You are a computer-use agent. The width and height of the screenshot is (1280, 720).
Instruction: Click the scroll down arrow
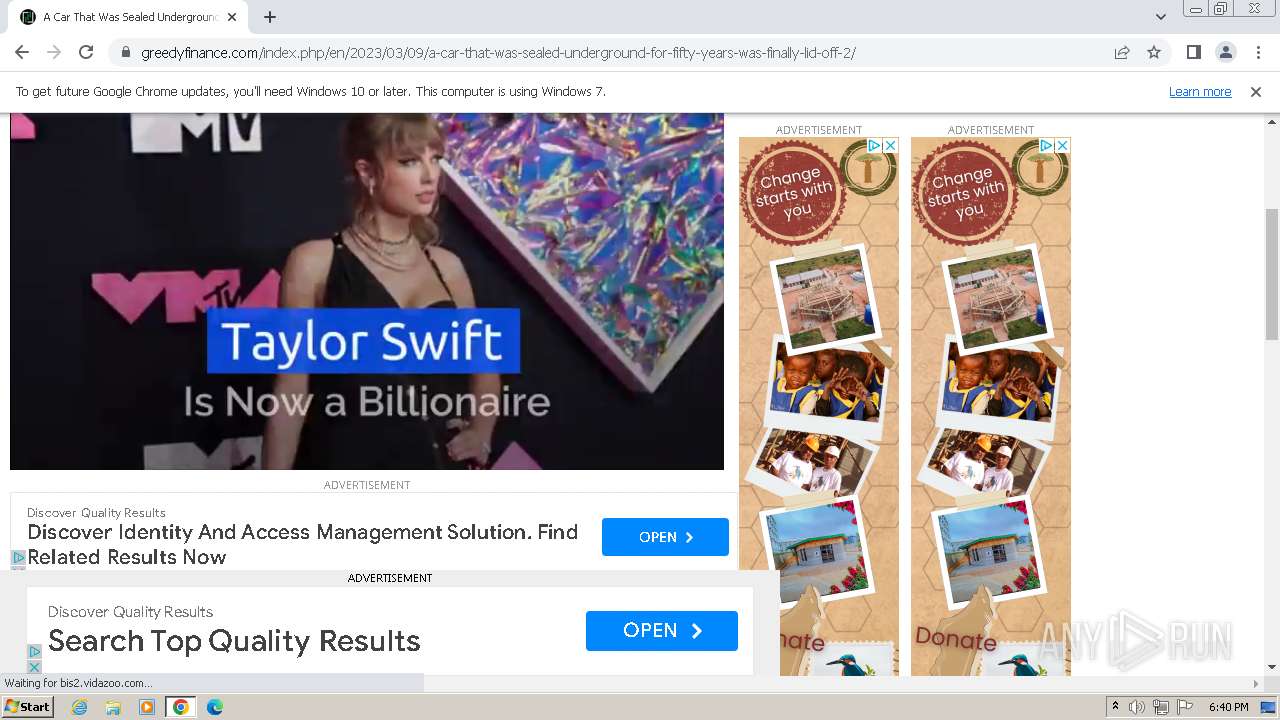1272,667
